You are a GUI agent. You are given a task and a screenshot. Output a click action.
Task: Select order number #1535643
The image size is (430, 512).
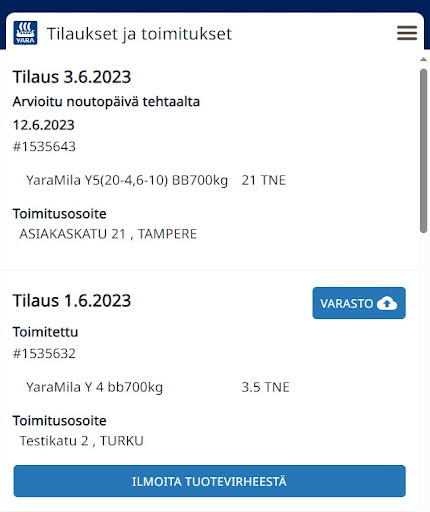tap(44, 147)
